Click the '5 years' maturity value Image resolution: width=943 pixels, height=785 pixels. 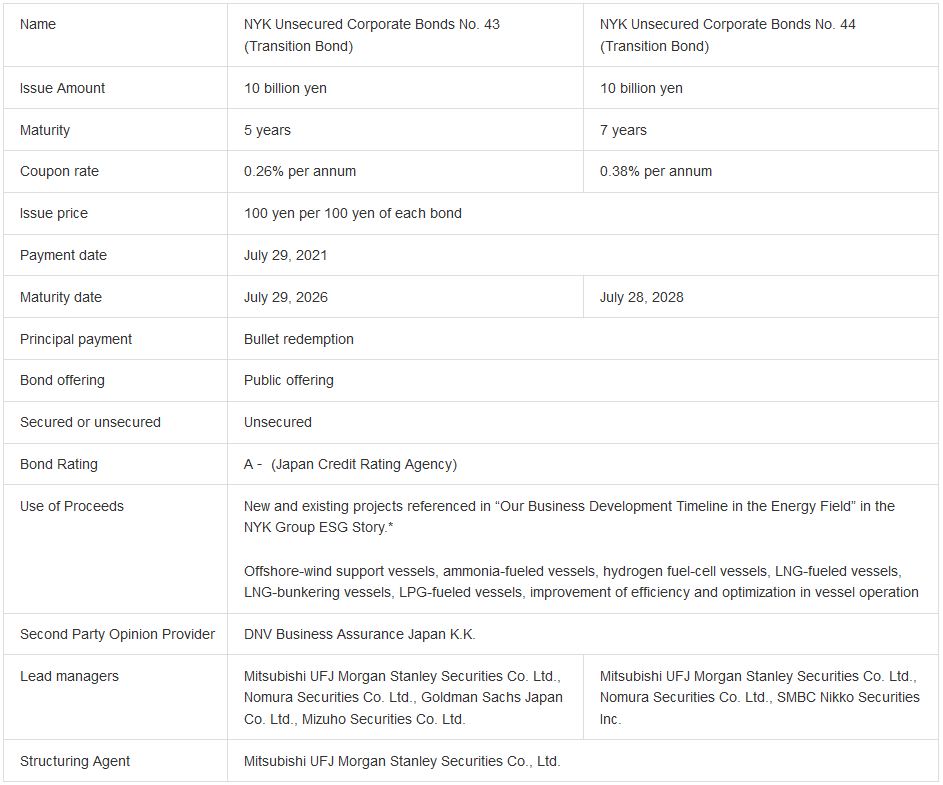[x=267, y=130]
